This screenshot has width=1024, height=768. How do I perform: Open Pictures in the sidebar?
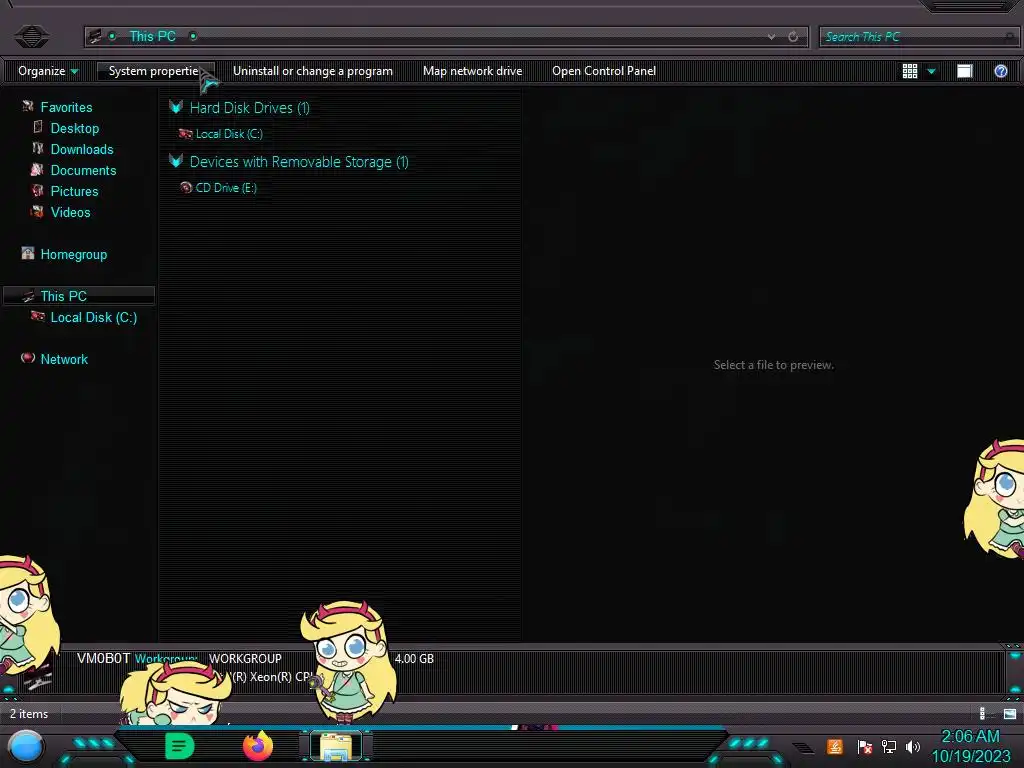point(74,191)
